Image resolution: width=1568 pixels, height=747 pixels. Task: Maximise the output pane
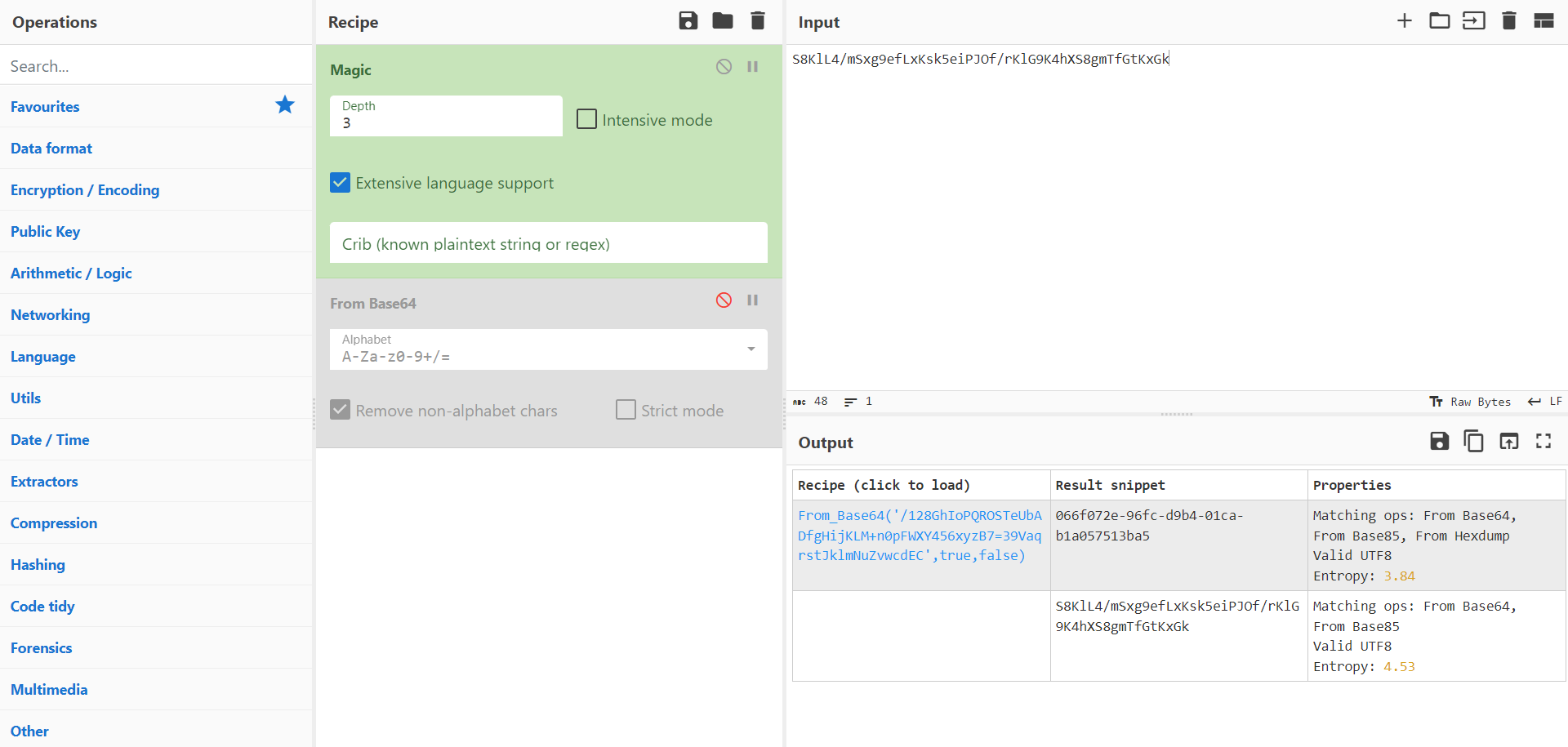point(1543,442)
